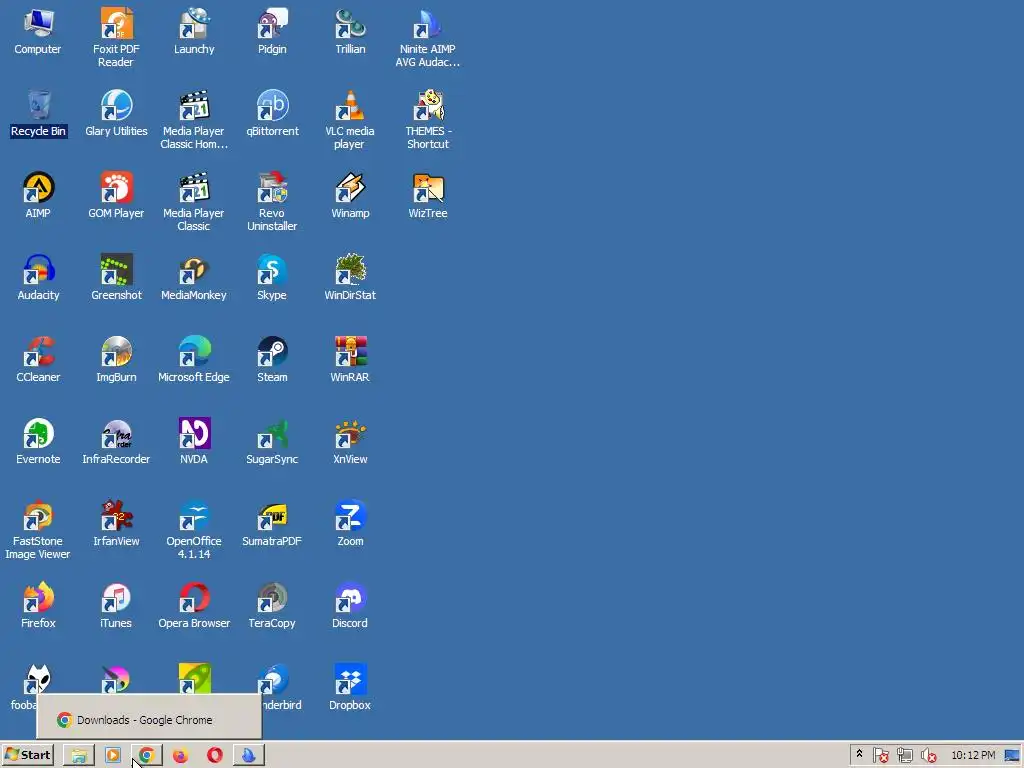Select the OpenOffice 4.1.14 shortcut
This screenshot has width=1024, height=768.
pos(194,530)
